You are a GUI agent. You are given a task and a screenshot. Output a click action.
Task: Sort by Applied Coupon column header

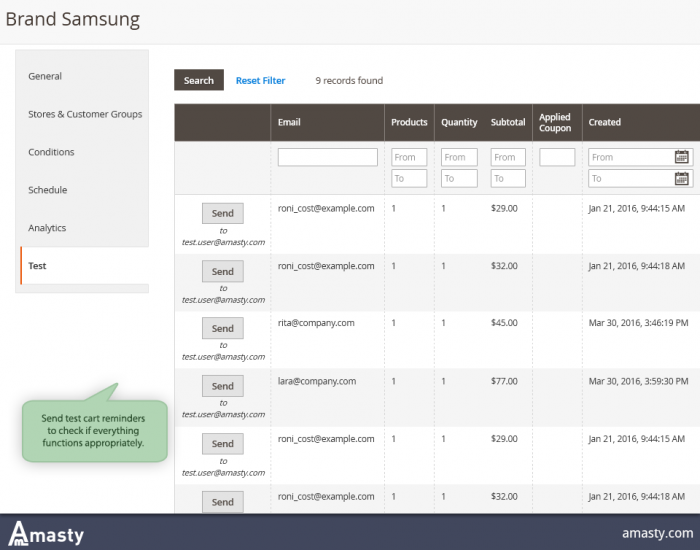click(557, 122)
